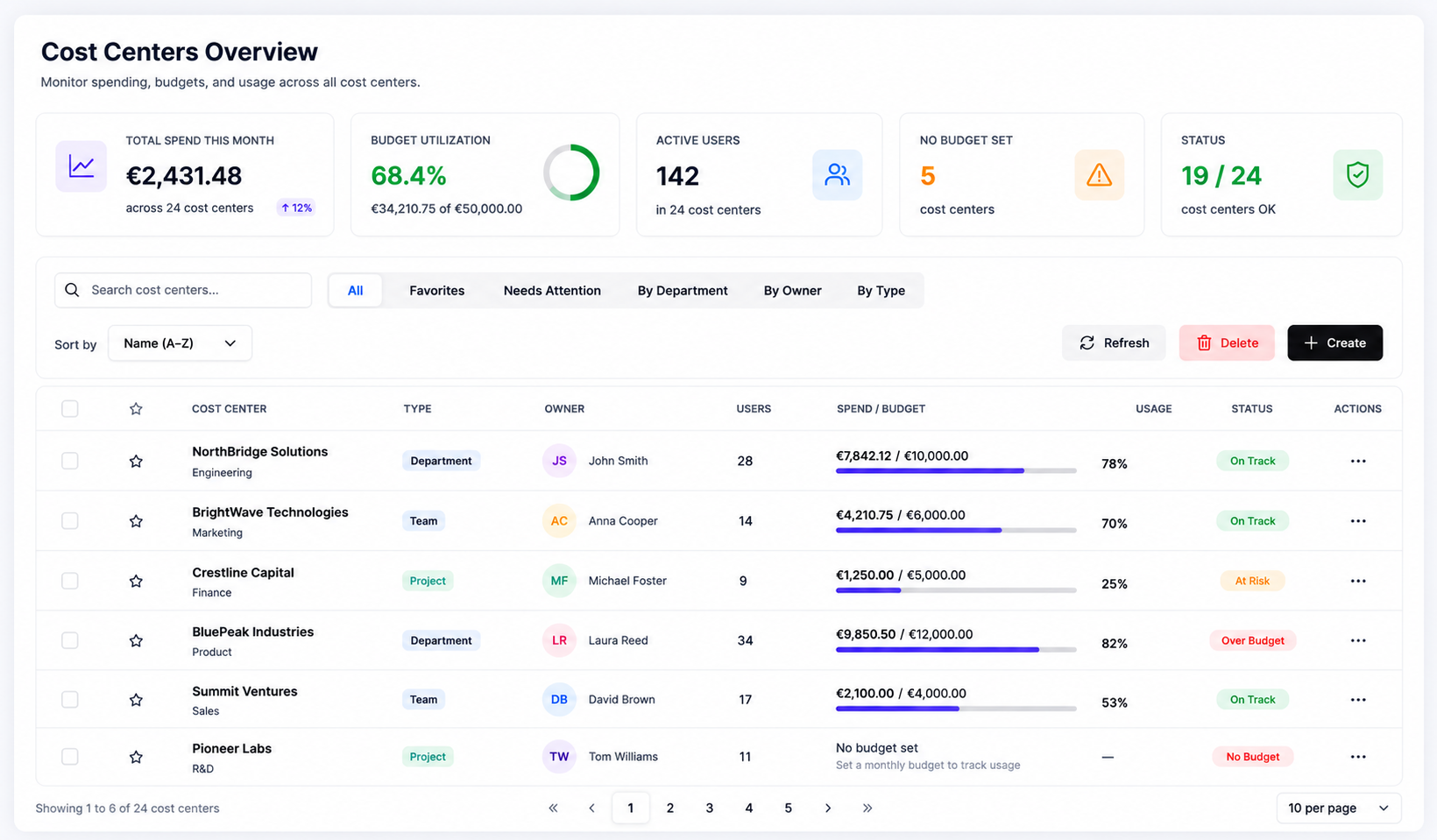Favorite NorthBridge Solutions with its star

tap(136, 461)
